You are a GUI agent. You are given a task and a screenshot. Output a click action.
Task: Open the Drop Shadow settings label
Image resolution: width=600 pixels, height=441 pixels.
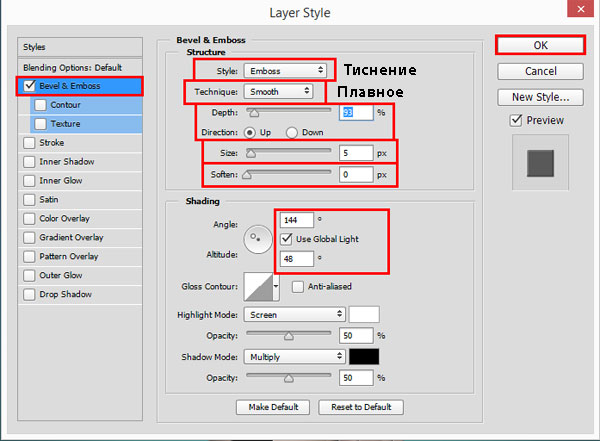(65, 294)
